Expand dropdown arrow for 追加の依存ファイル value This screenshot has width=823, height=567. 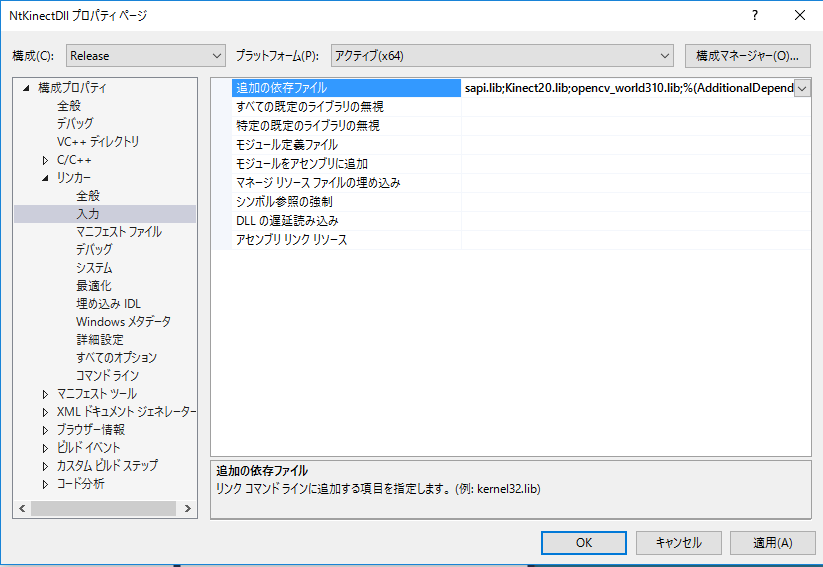[802, 88]
